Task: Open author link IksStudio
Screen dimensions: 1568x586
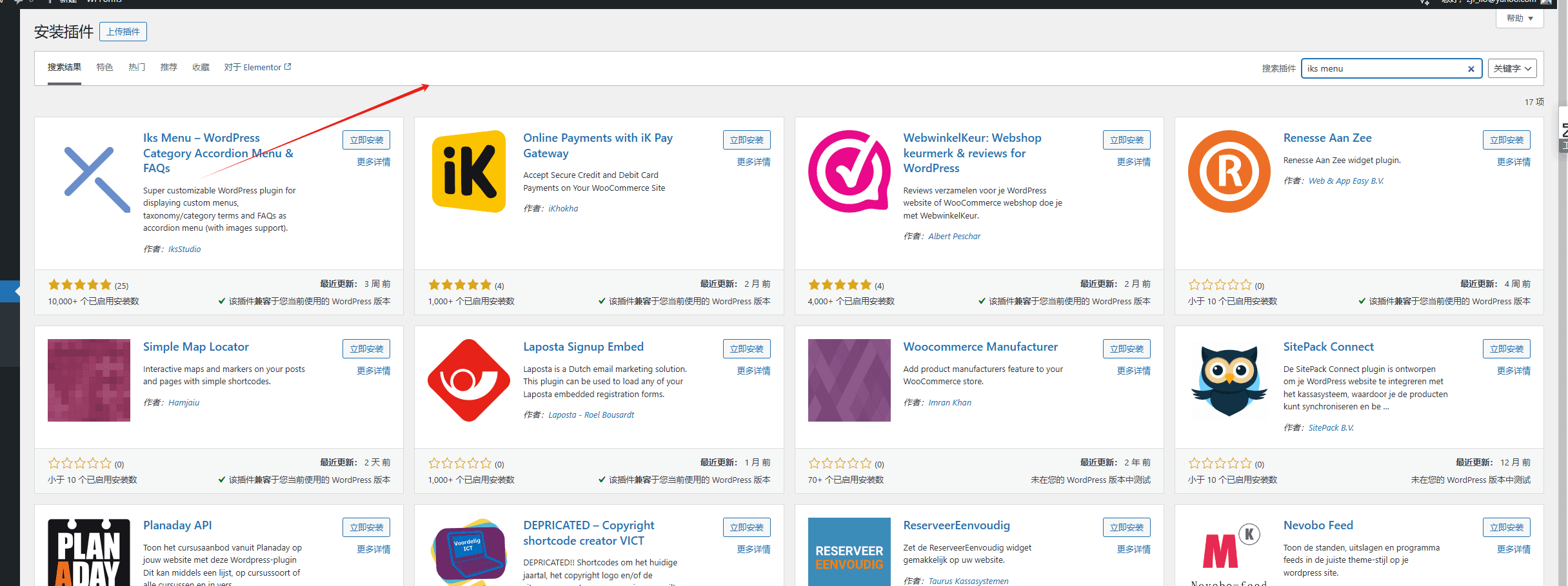Action: click(184, 249)
